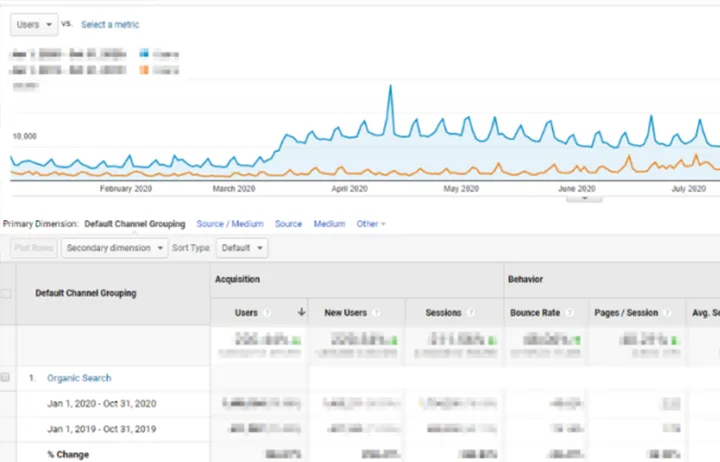Click the help icon beside New Users
The image size is (720, 462).
(x=376, y=313)
